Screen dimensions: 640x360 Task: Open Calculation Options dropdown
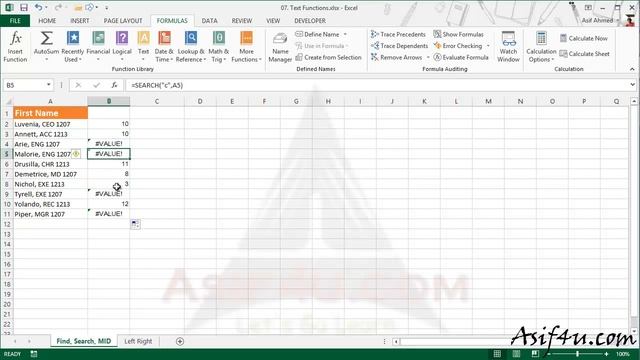point(541,47)
